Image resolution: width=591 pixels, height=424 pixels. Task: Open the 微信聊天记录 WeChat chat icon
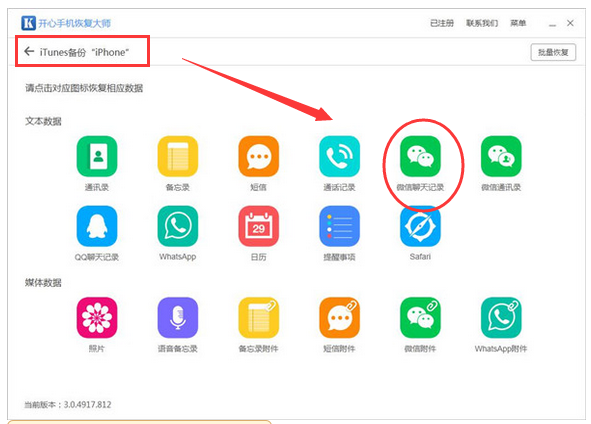click(420, 156)
